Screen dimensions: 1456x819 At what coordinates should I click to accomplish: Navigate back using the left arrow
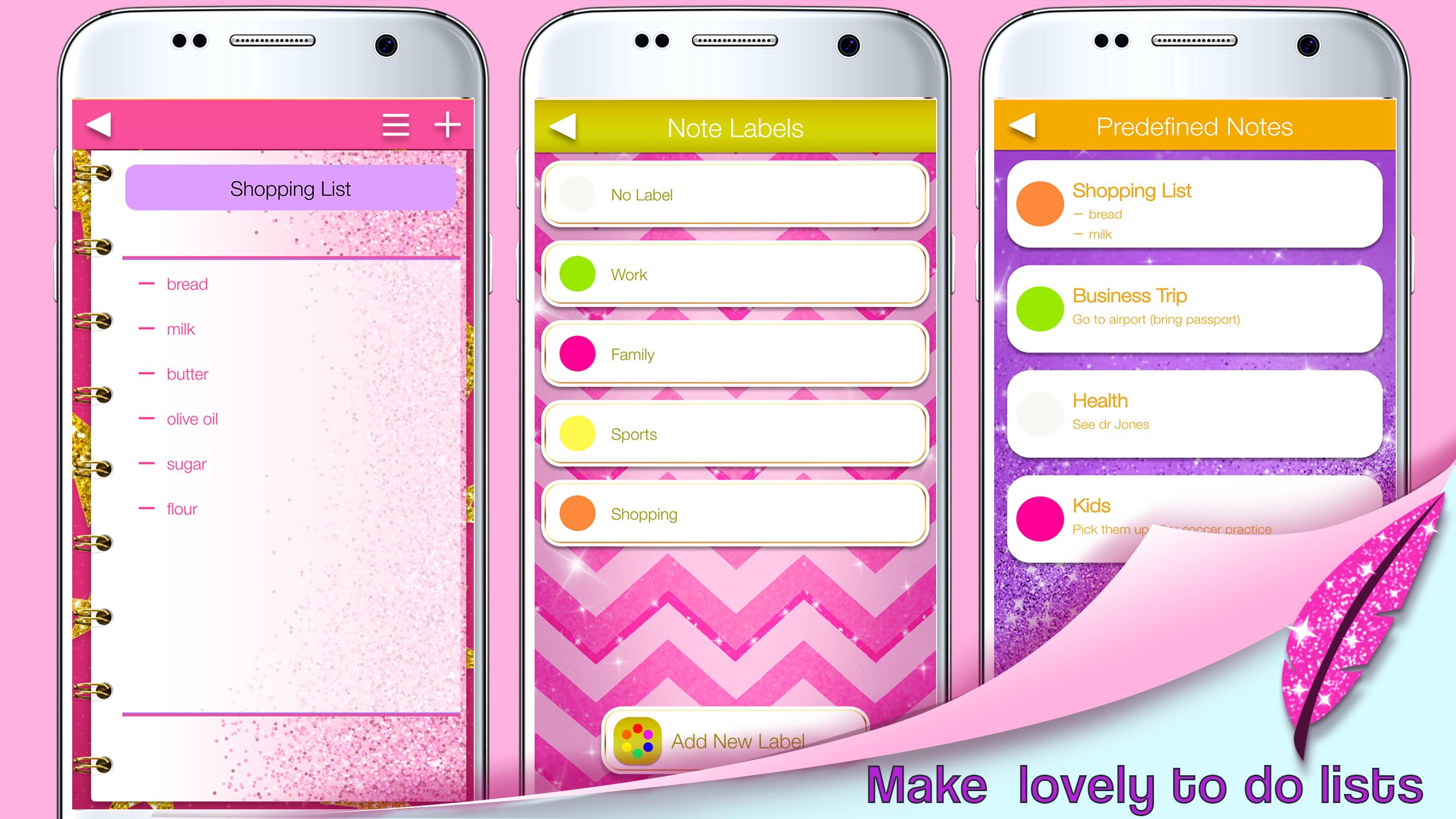click(100, 124)
